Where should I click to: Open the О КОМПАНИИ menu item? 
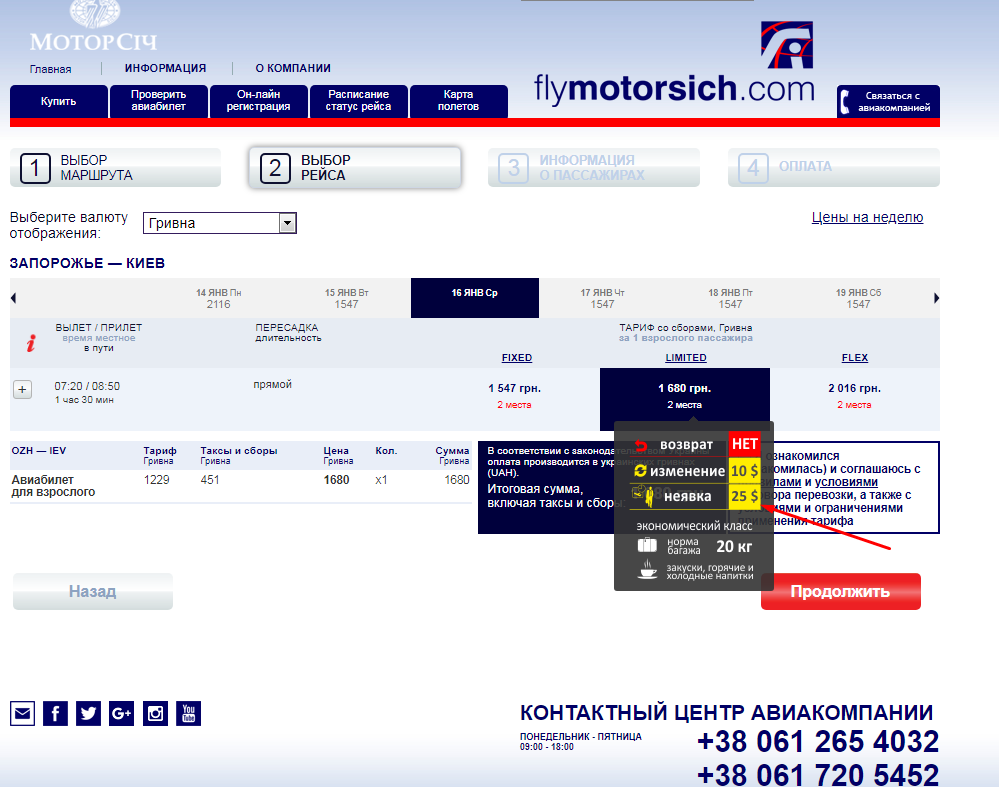coord(293,68)
